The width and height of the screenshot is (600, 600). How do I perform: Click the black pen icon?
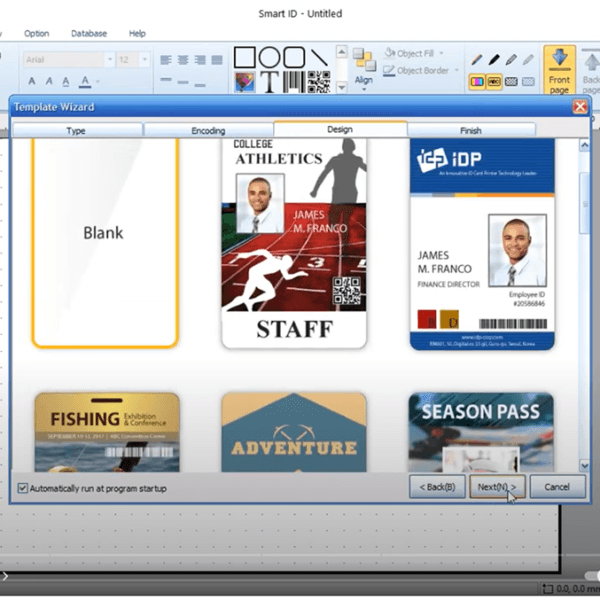[x=494, y=60]
